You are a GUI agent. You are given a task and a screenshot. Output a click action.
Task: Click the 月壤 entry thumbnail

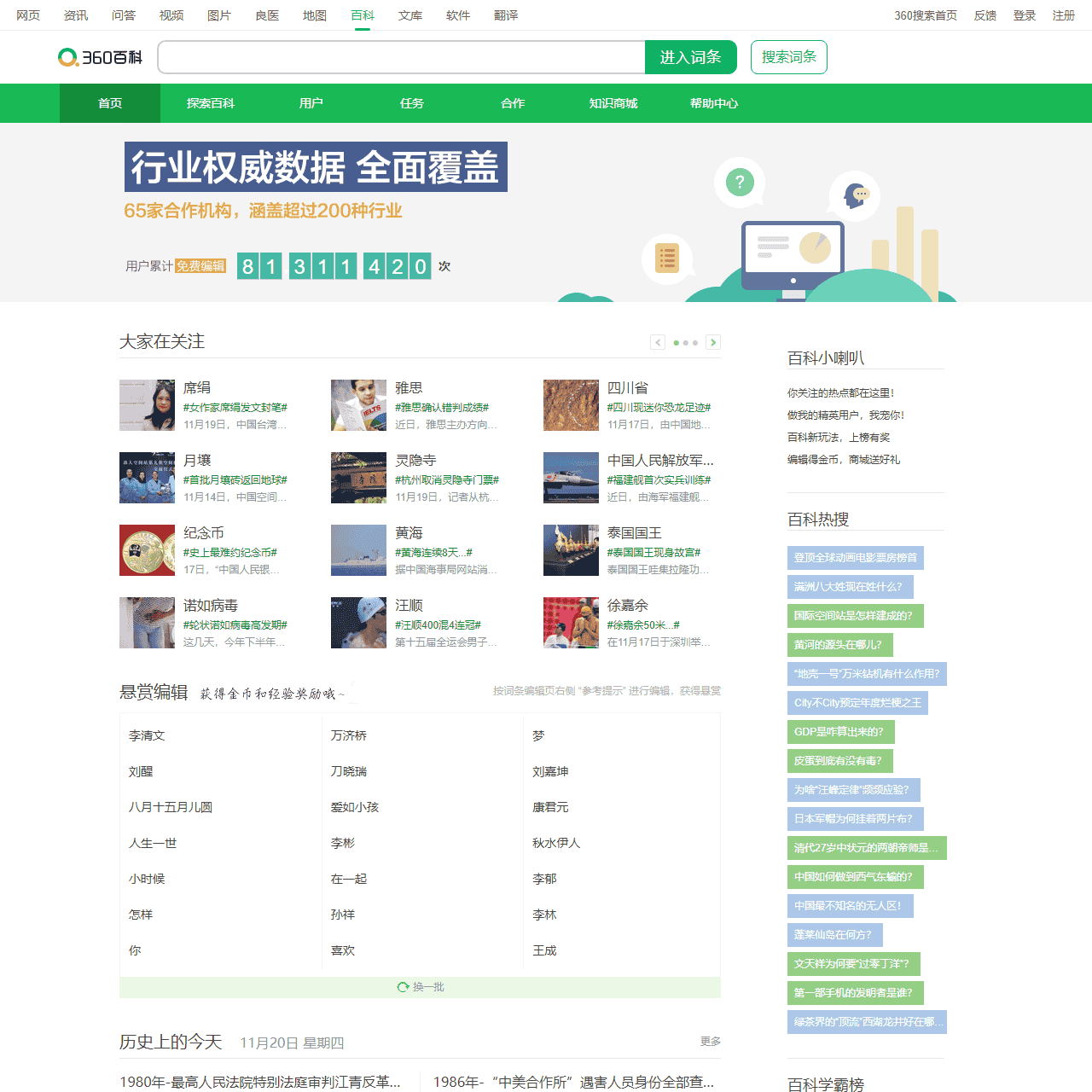[147, 478]
